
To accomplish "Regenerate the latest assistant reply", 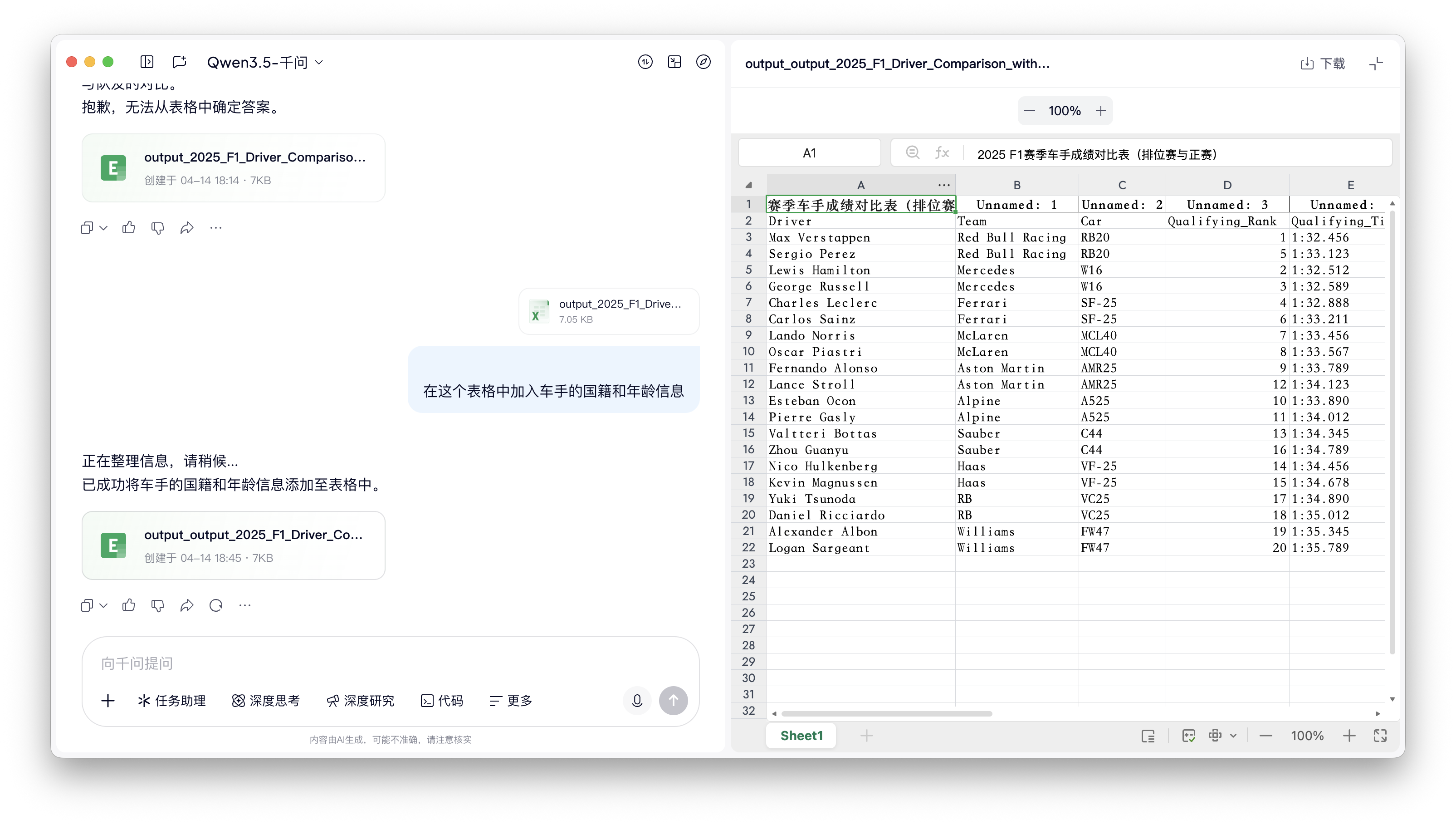I will (x=216, y=605).
